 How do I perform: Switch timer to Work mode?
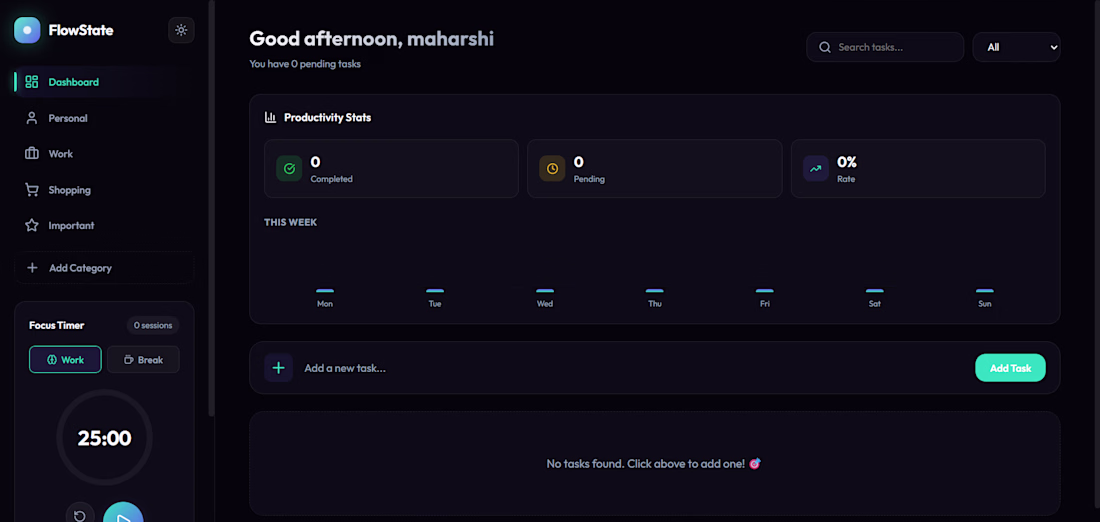point(65,360)
